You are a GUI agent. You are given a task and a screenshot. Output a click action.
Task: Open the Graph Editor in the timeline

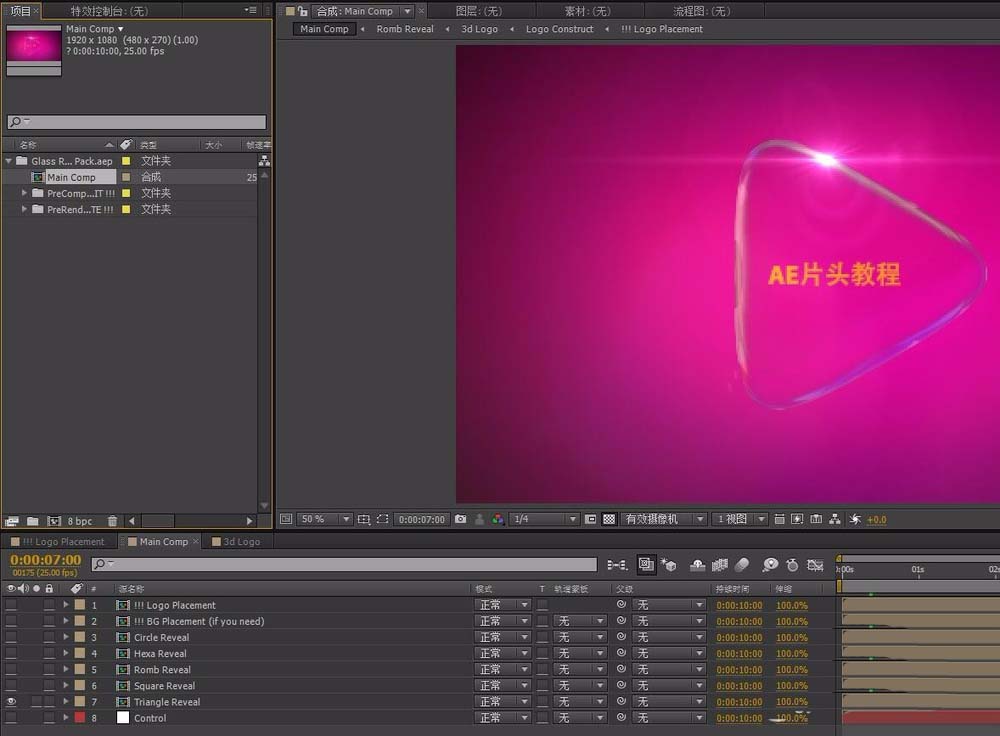[x=815, y=565]
